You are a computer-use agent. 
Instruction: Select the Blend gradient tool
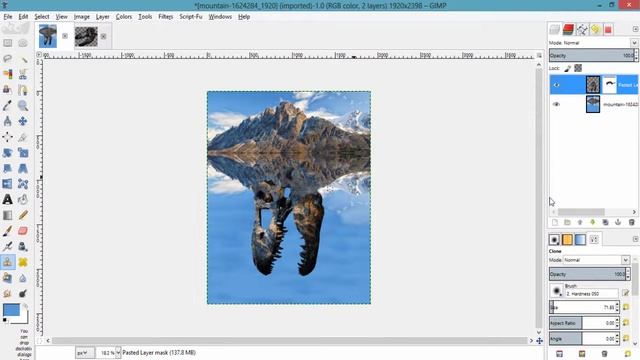(x=7, y=215)
